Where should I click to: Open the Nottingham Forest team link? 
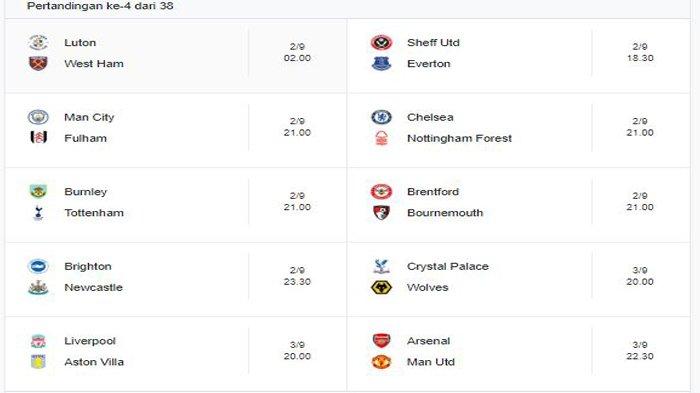click(459, 138)
